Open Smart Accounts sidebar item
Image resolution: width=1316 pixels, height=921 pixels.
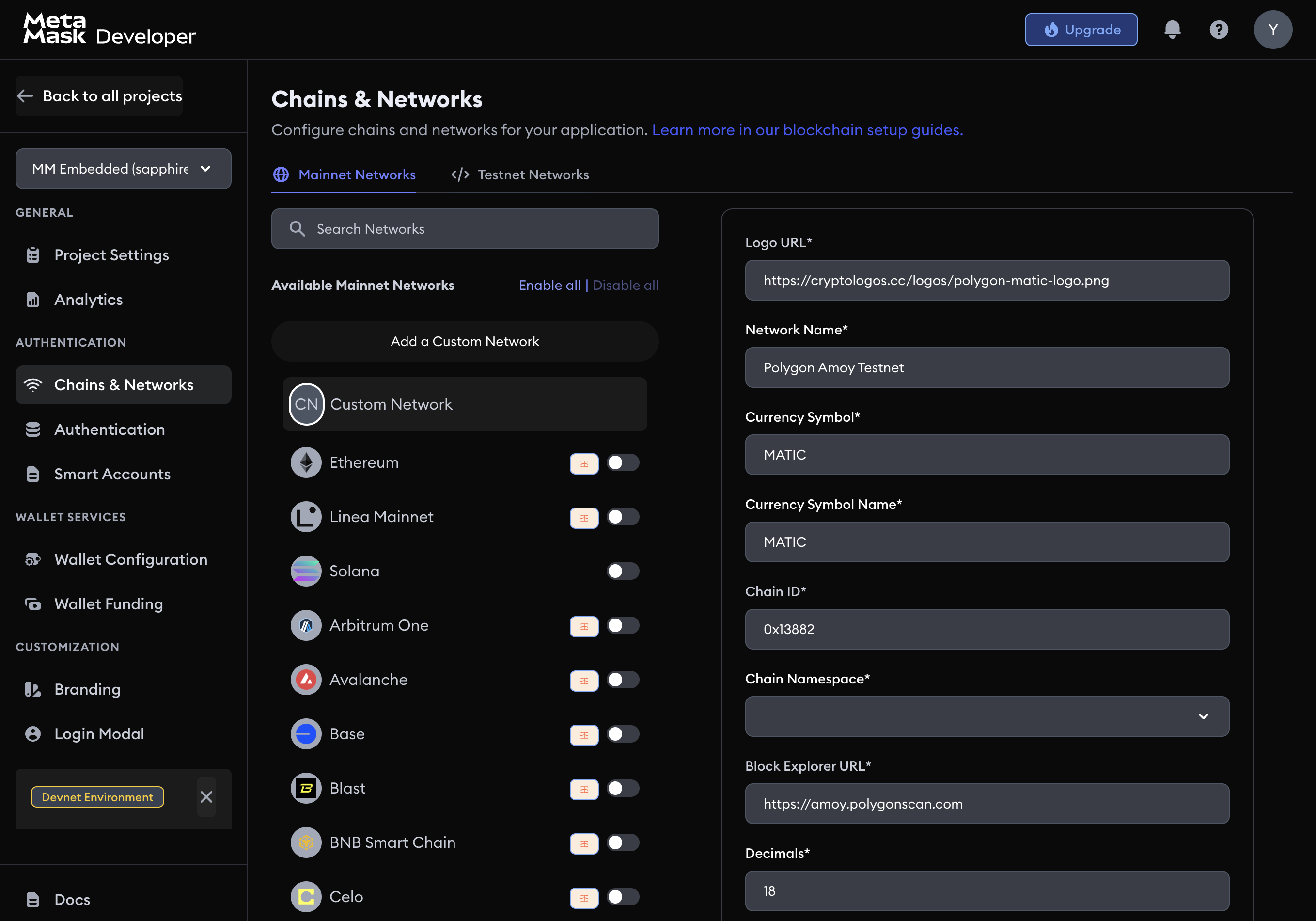(x=123, y=474)
